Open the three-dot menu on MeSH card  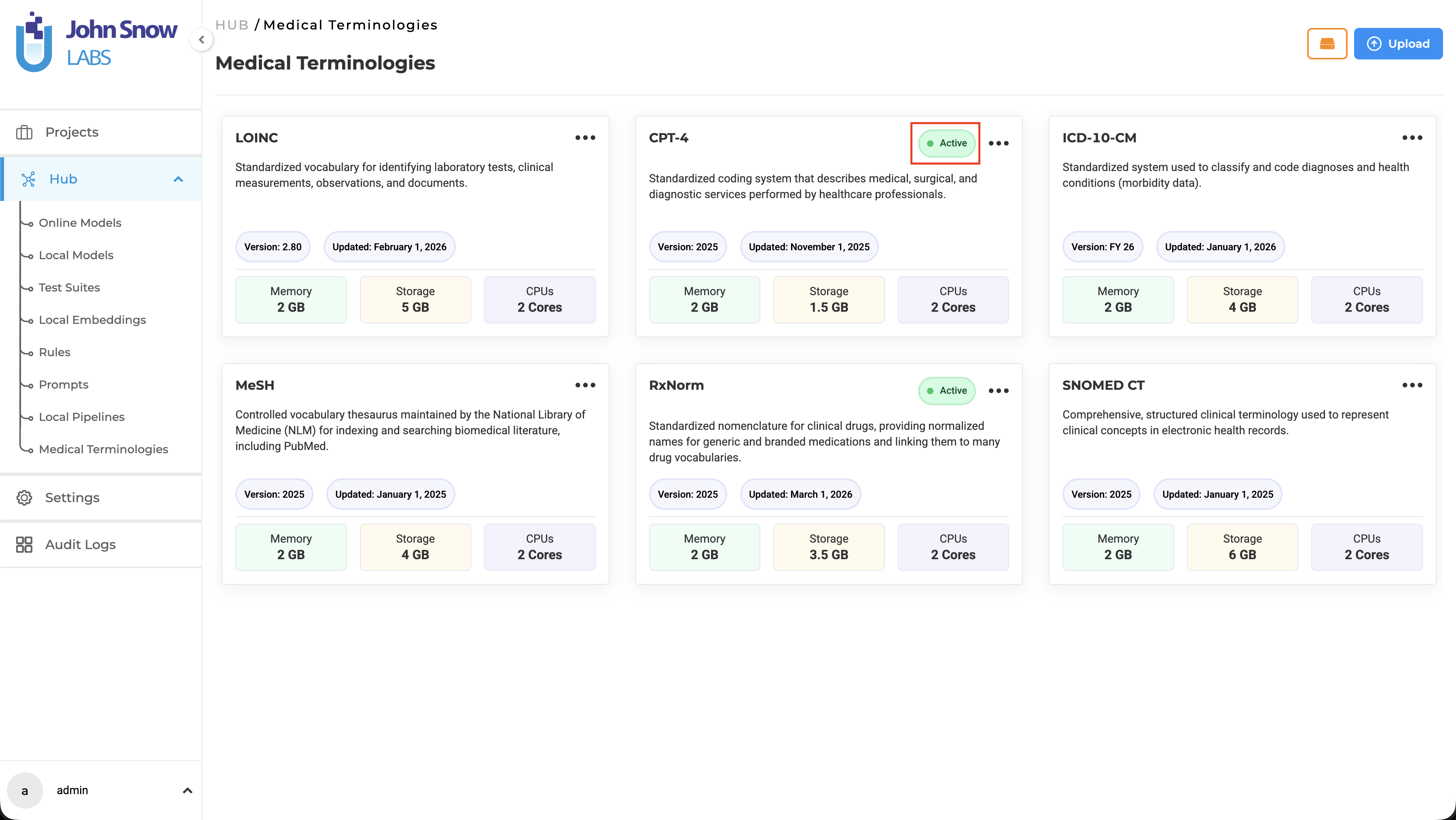(x=585, y=385)
